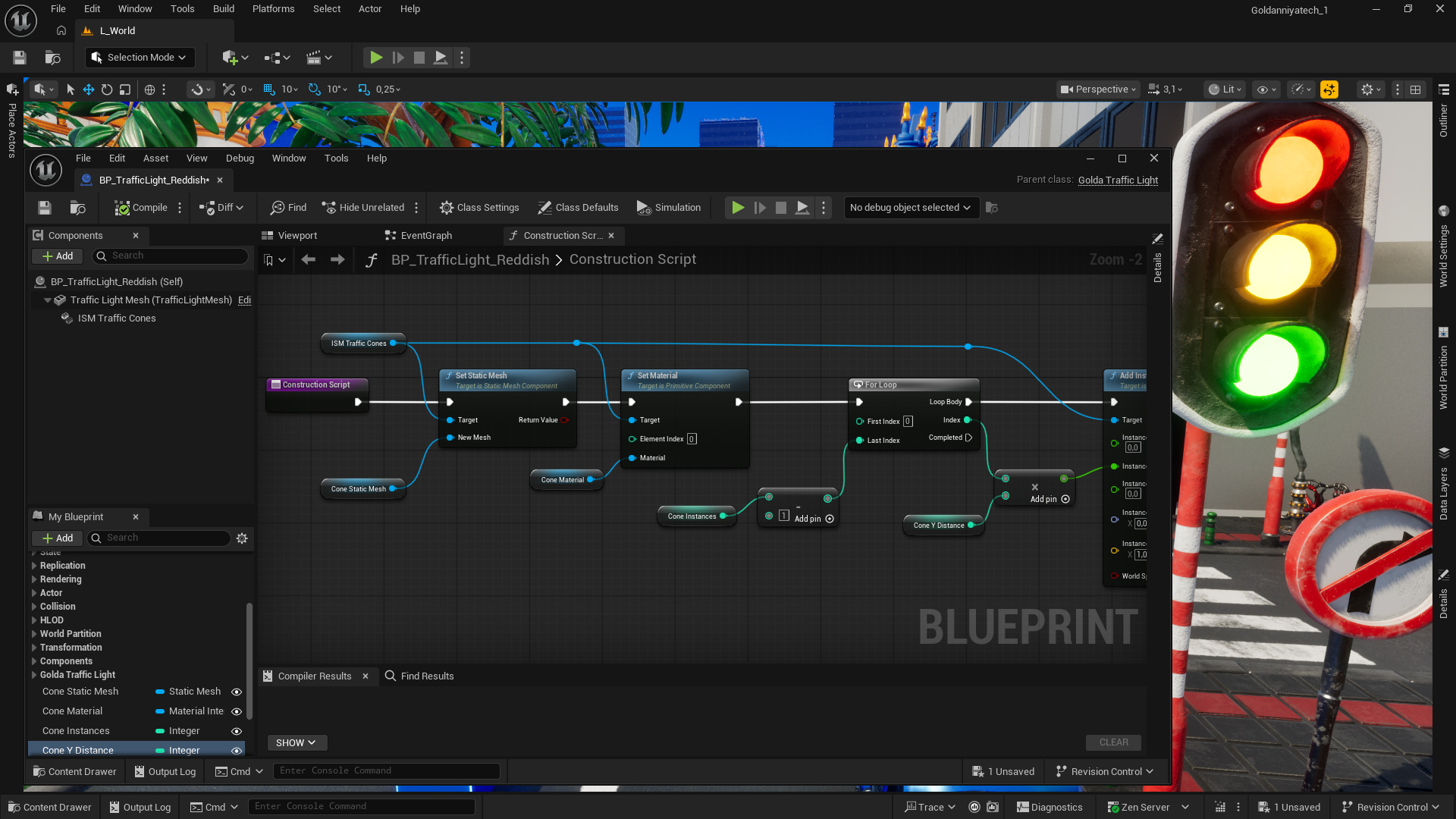Screen dimensions: 1456x819
Task: Select the For Loop node header
Action: [x=914, y=385]
